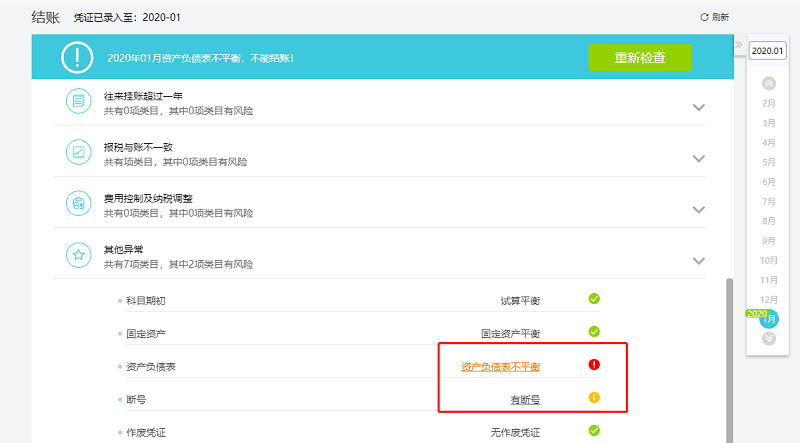Expand the 费用控制及纳税调整 section
The width and height of the screenshot is (800, 443).
click(x=699, y=209)
